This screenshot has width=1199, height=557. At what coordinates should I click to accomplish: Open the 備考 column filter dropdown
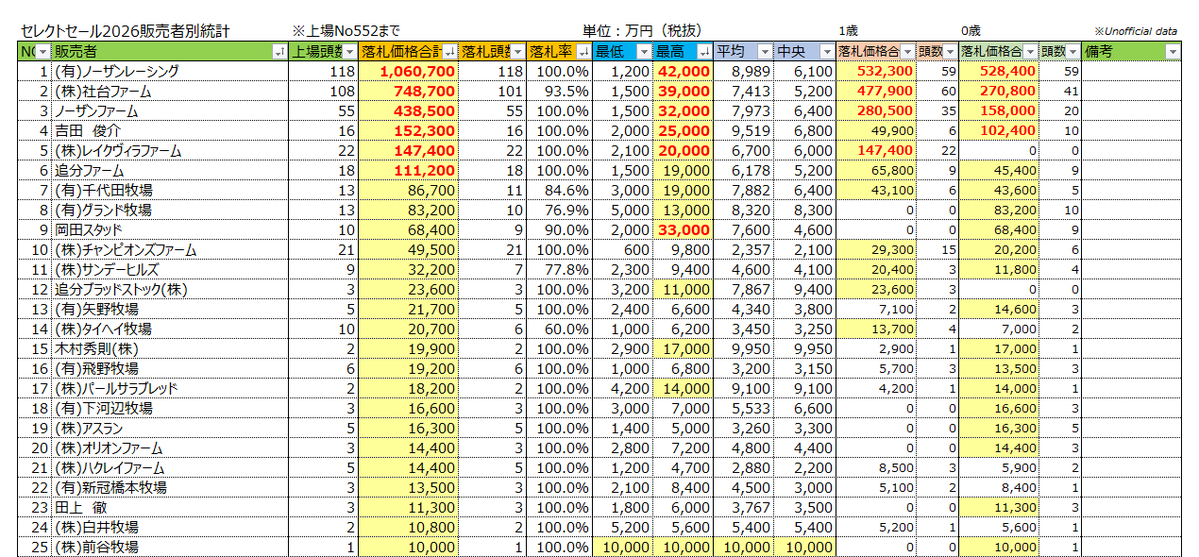1173,51
